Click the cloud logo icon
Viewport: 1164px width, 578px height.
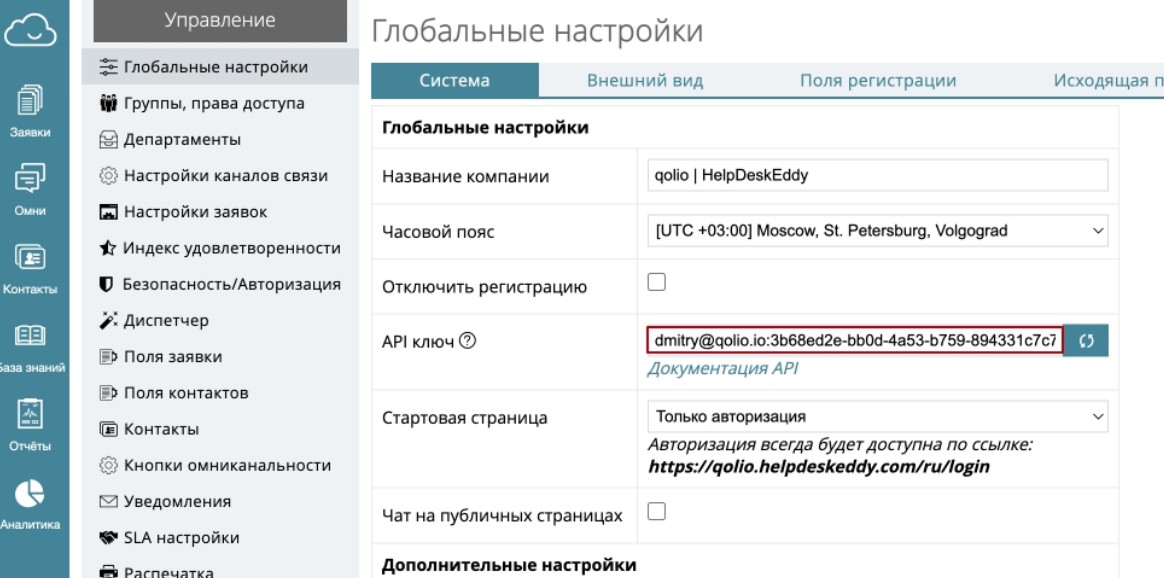(x=29, y=33)
